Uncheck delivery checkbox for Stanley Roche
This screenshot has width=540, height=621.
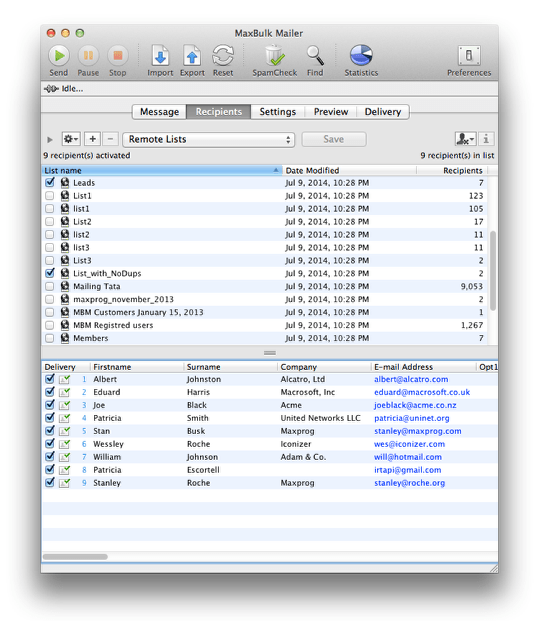[50, 482]
